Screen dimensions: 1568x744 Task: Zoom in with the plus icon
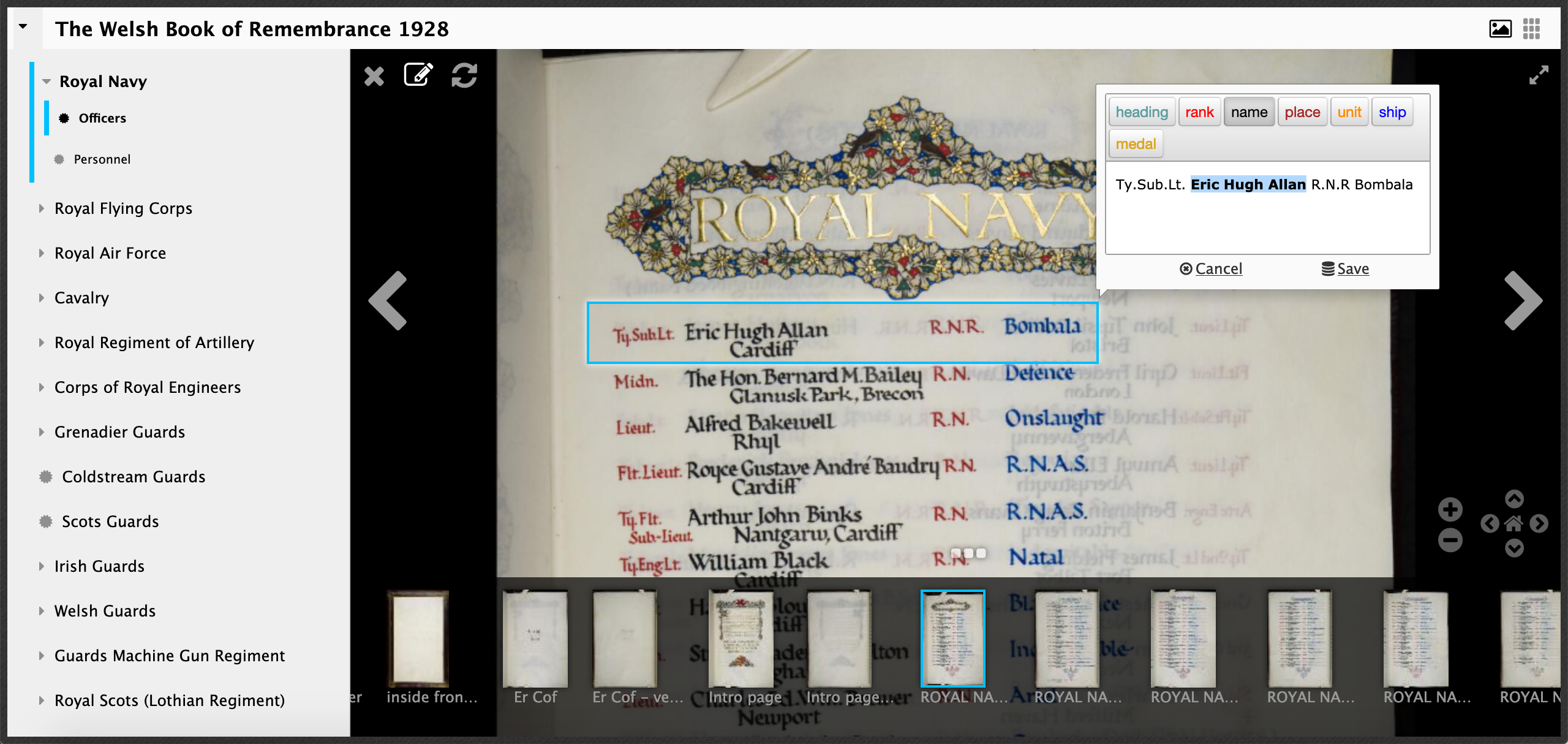(x=1450, y=509)
